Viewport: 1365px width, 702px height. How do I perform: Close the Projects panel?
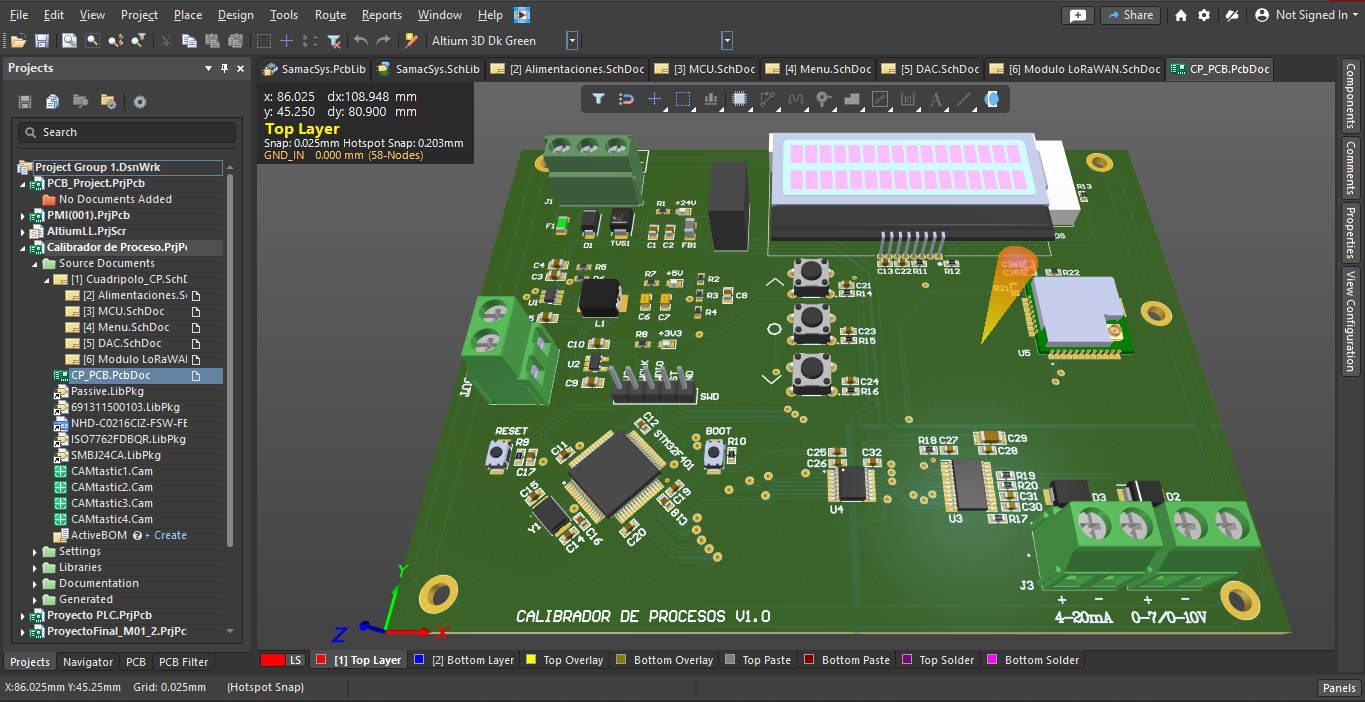[241, 68]
